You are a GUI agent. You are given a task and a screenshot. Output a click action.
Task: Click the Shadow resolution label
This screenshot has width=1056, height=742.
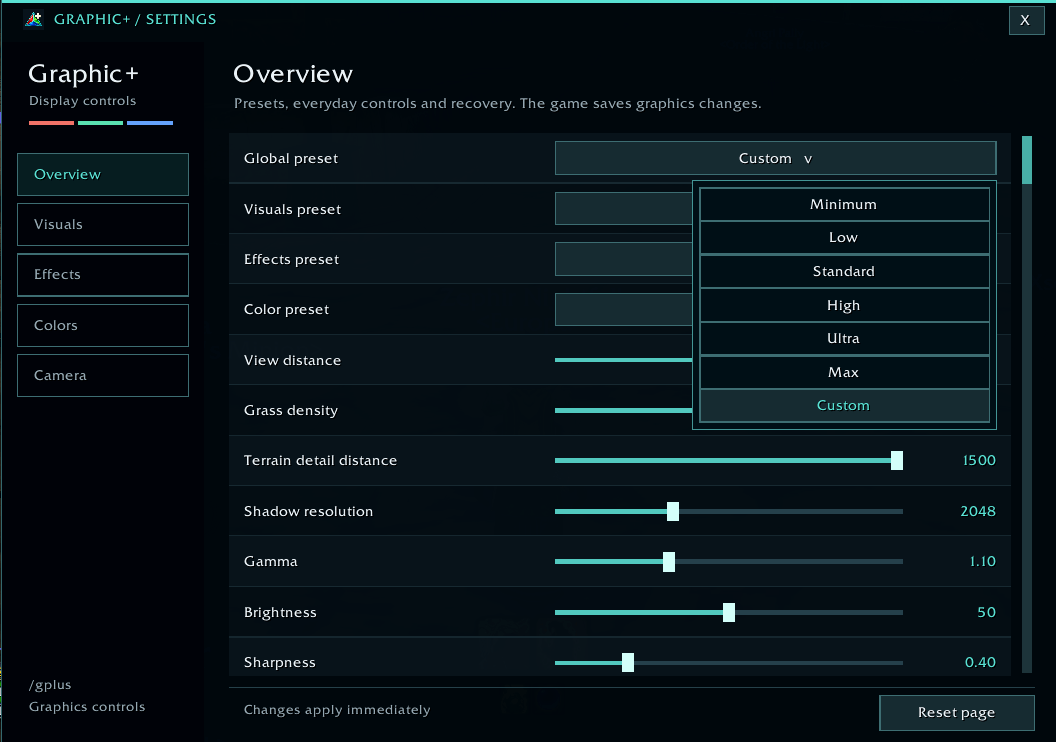[308, 511]
